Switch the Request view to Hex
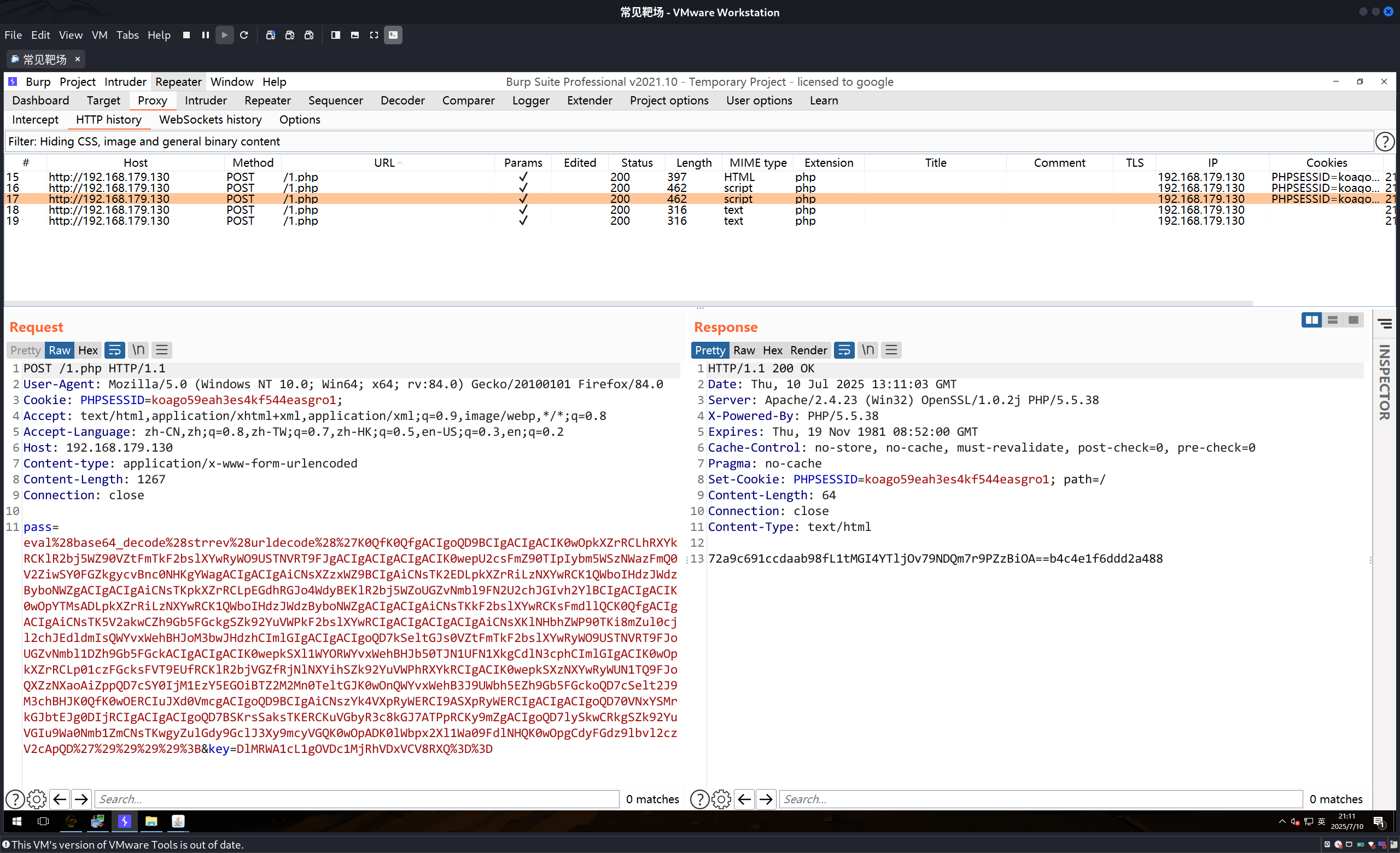This screenshot has width=1400, height=853. point(88,350)
